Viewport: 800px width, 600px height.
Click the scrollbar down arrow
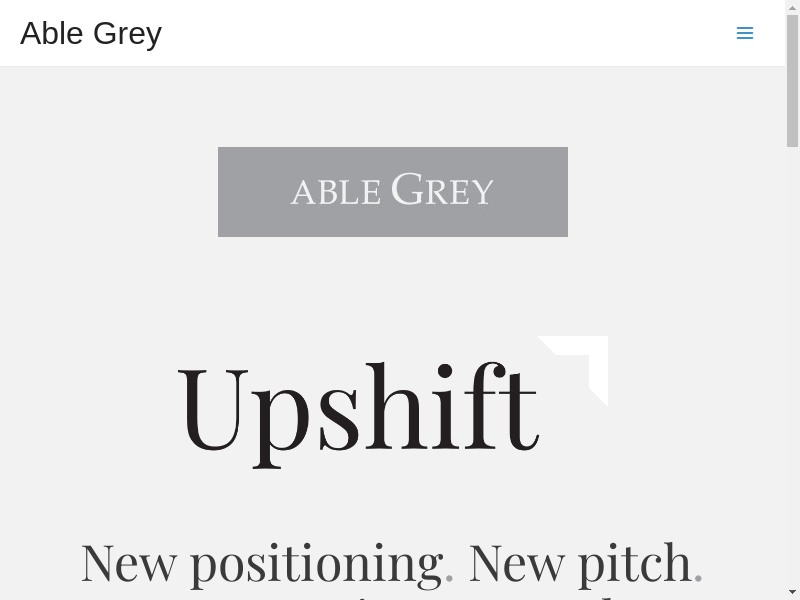792,592
